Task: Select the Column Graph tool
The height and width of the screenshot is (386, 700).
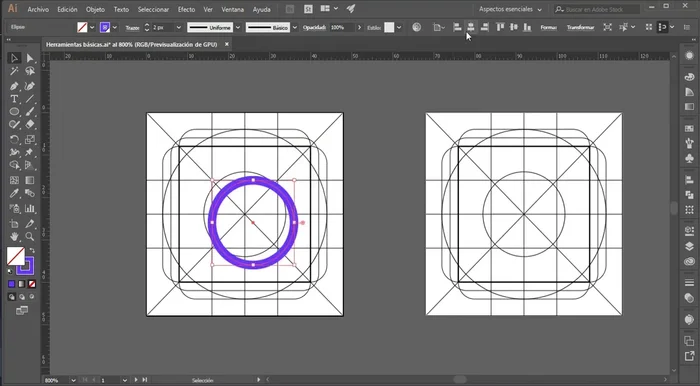Action: (x=30, y=208)
